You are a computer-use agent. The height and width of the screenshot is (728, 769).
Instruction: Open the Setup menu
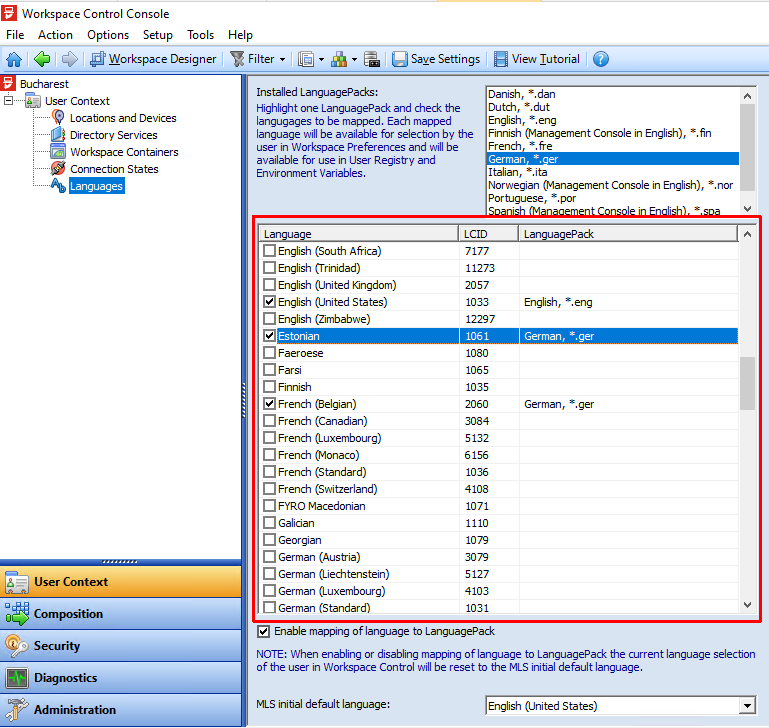[x=158, y=35]
